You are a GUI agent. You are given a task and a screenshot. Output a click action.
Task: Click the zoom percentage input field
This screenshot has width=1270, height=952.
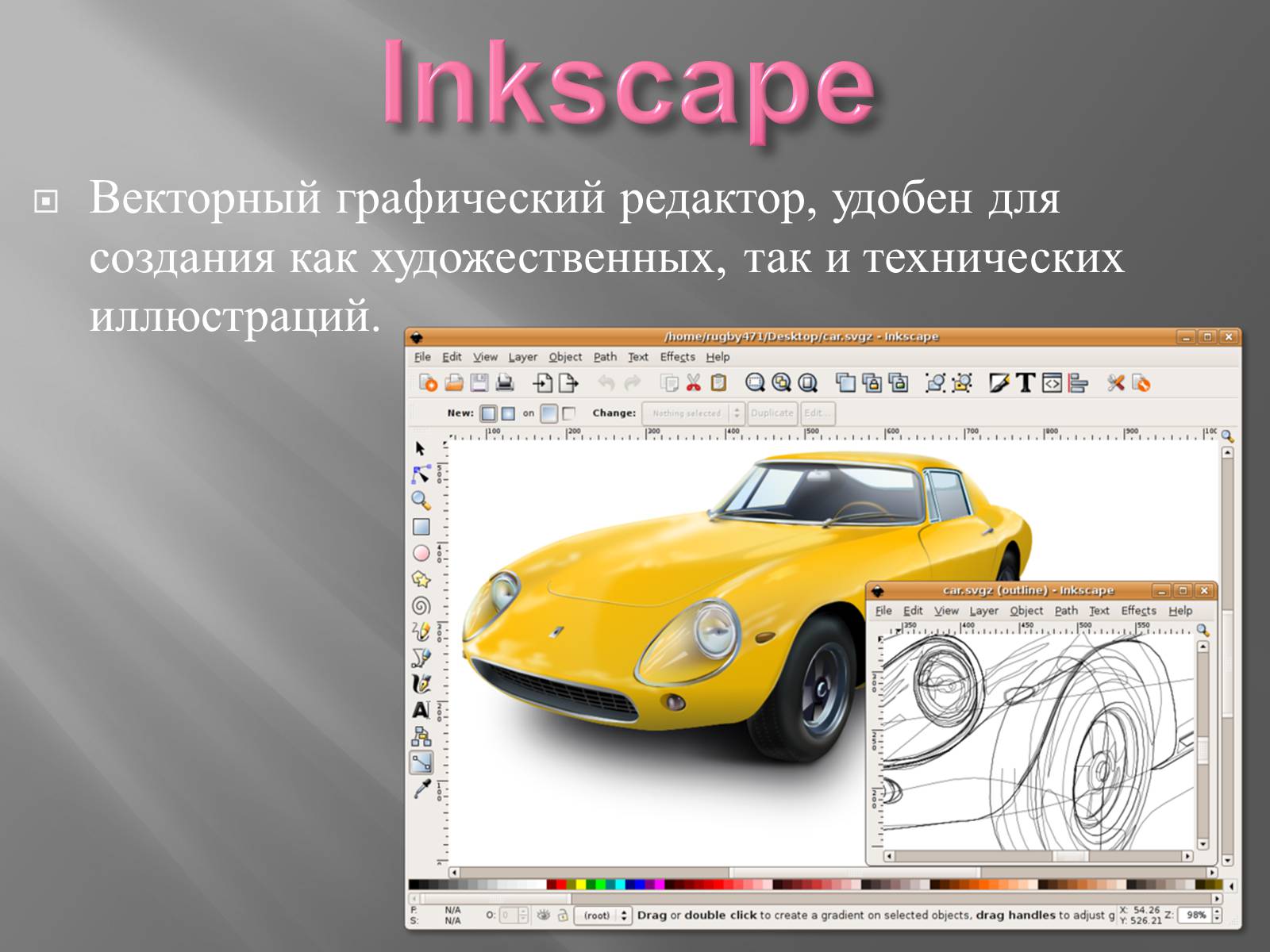point(1195,915)
